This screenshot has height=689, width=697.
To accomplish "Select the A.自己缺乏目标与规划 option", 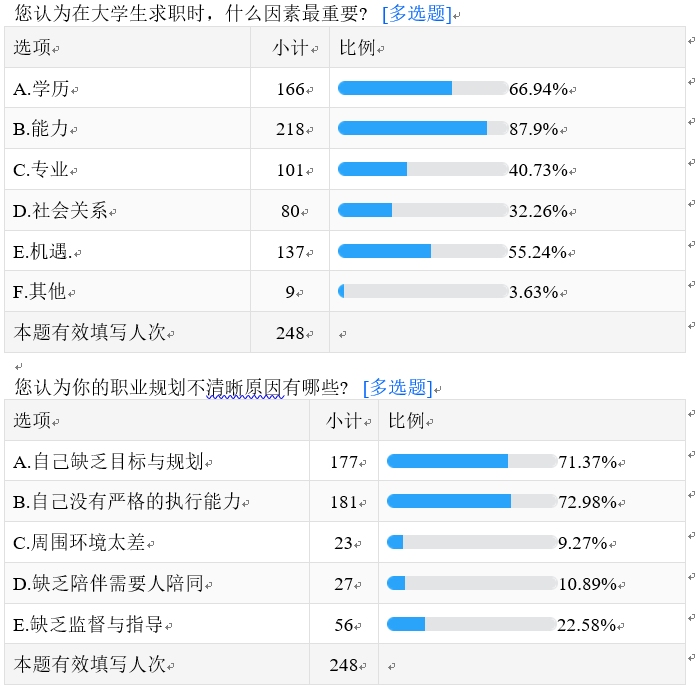I will click(109, 461).
